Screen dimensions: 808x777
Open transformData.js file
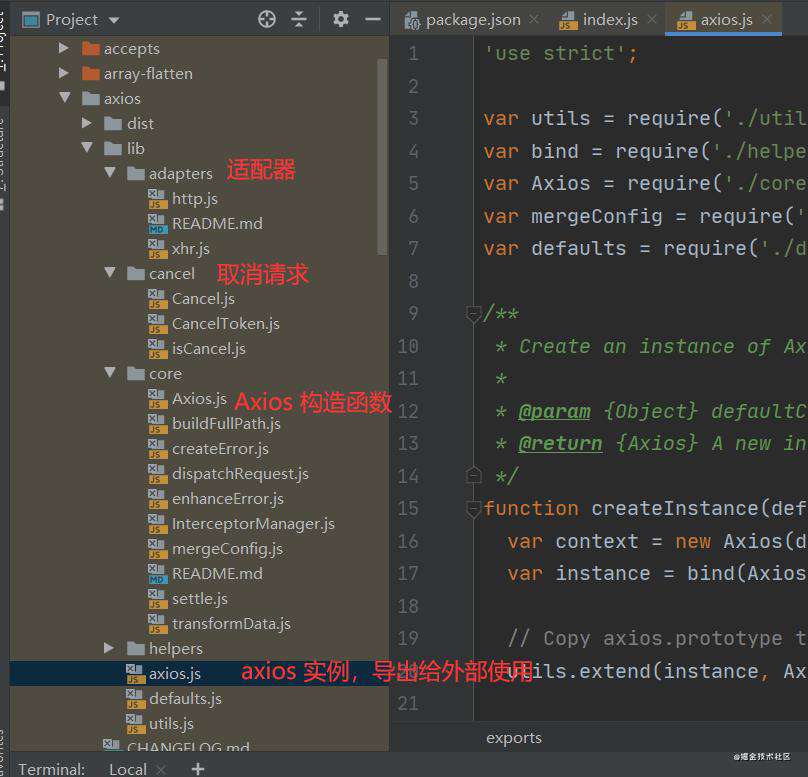[231, 624]
